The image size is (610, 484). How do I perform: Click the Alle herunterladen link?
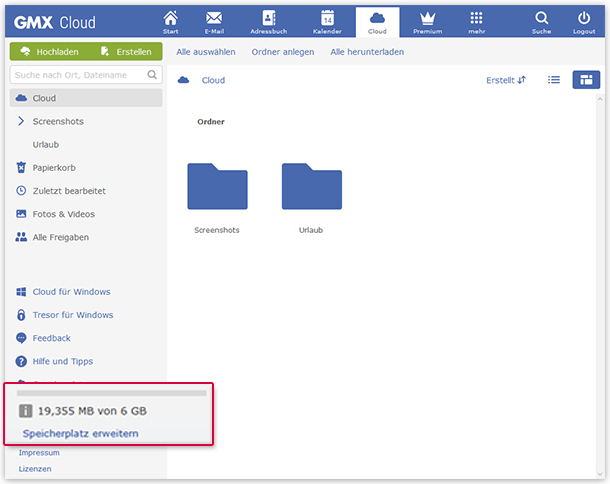[367, 52]
